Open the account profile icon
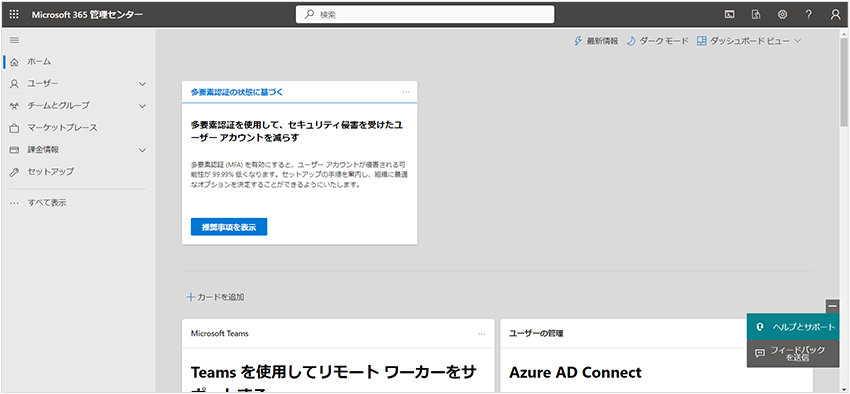Image resolution: width=850 pixels, height=394 pixels. 835,15
